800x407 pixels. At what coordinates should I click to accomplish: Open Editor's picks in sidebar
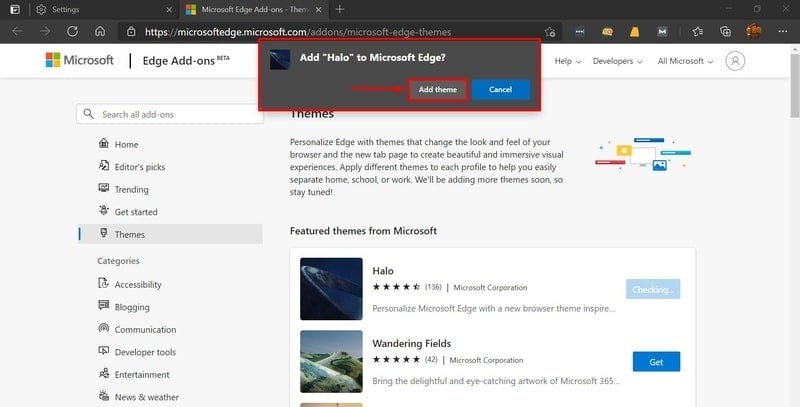point(132,167)
